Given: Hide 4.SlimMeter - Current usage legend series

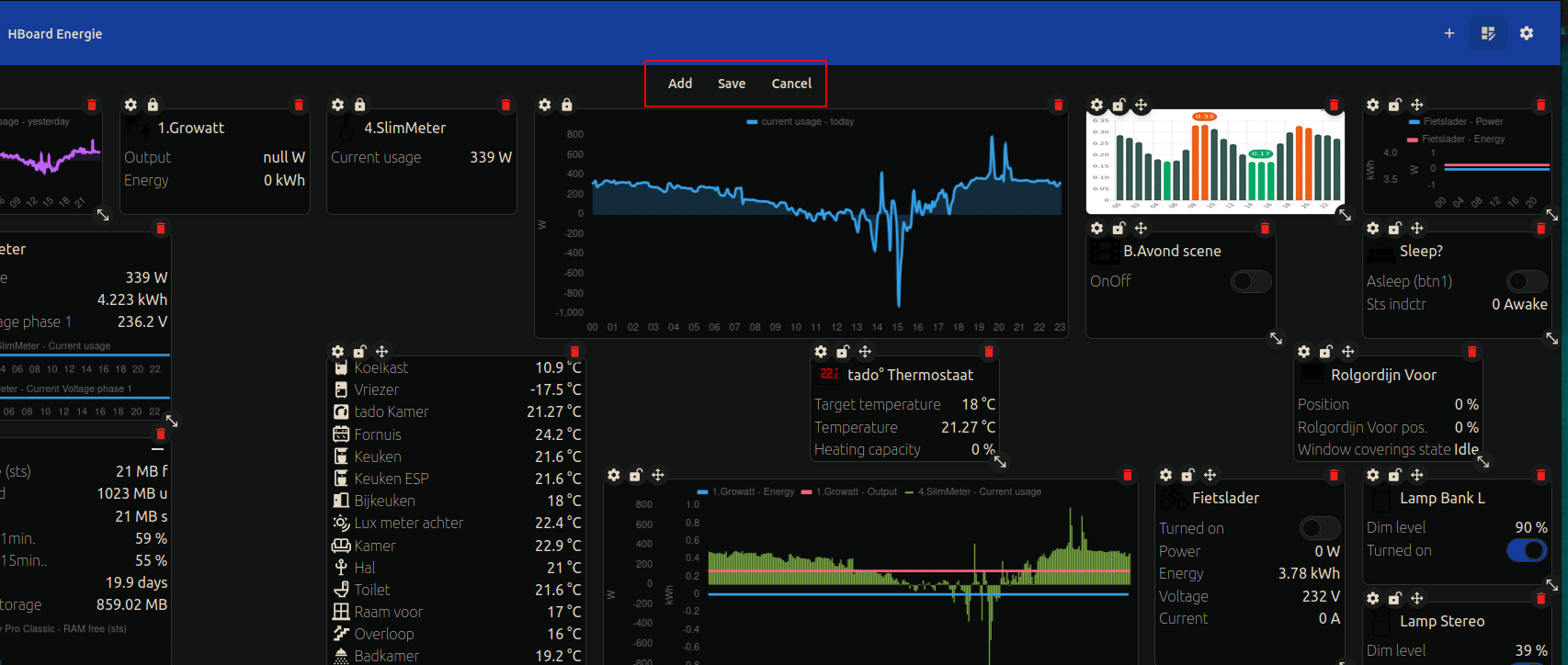Looking at the screenshot, I should (x=972, y=491).
